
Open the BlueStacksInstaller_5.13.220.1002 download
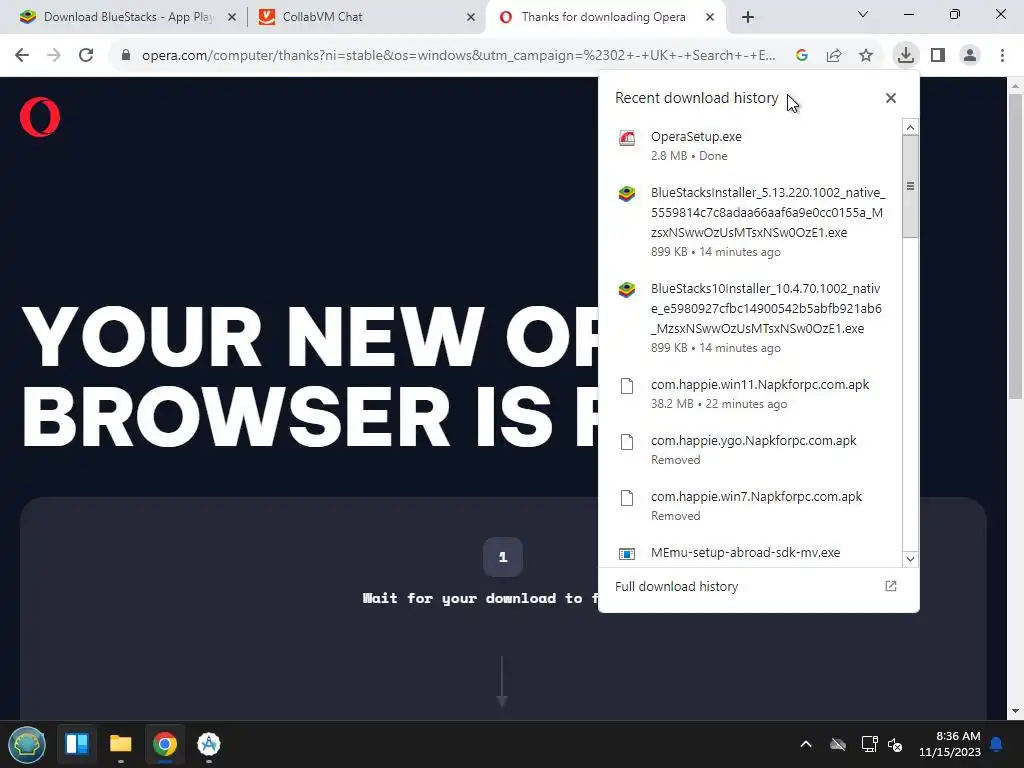(x=750, y=222)
